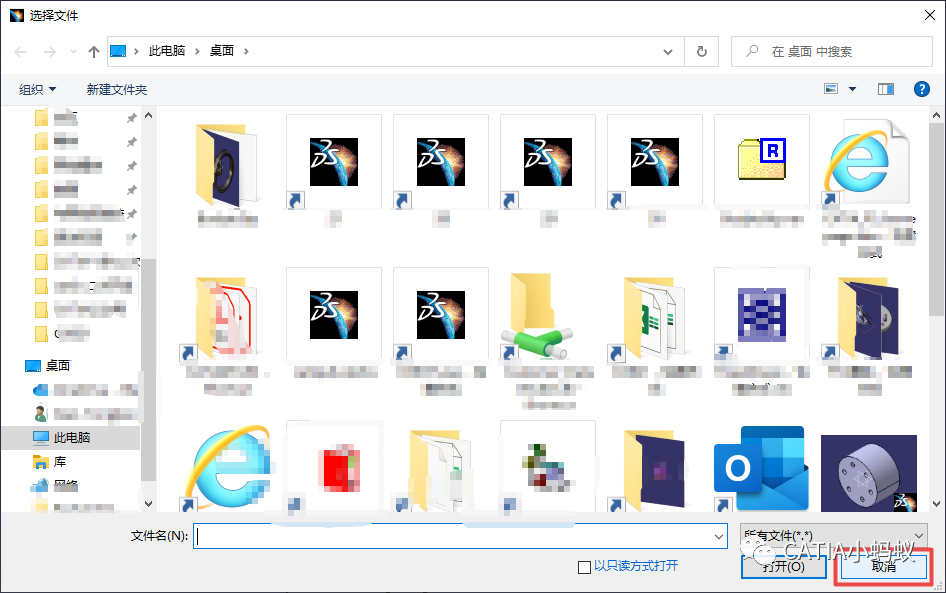Click navigation pane scrollbar down arrow
946x593 pixels.
pos(148,504)
